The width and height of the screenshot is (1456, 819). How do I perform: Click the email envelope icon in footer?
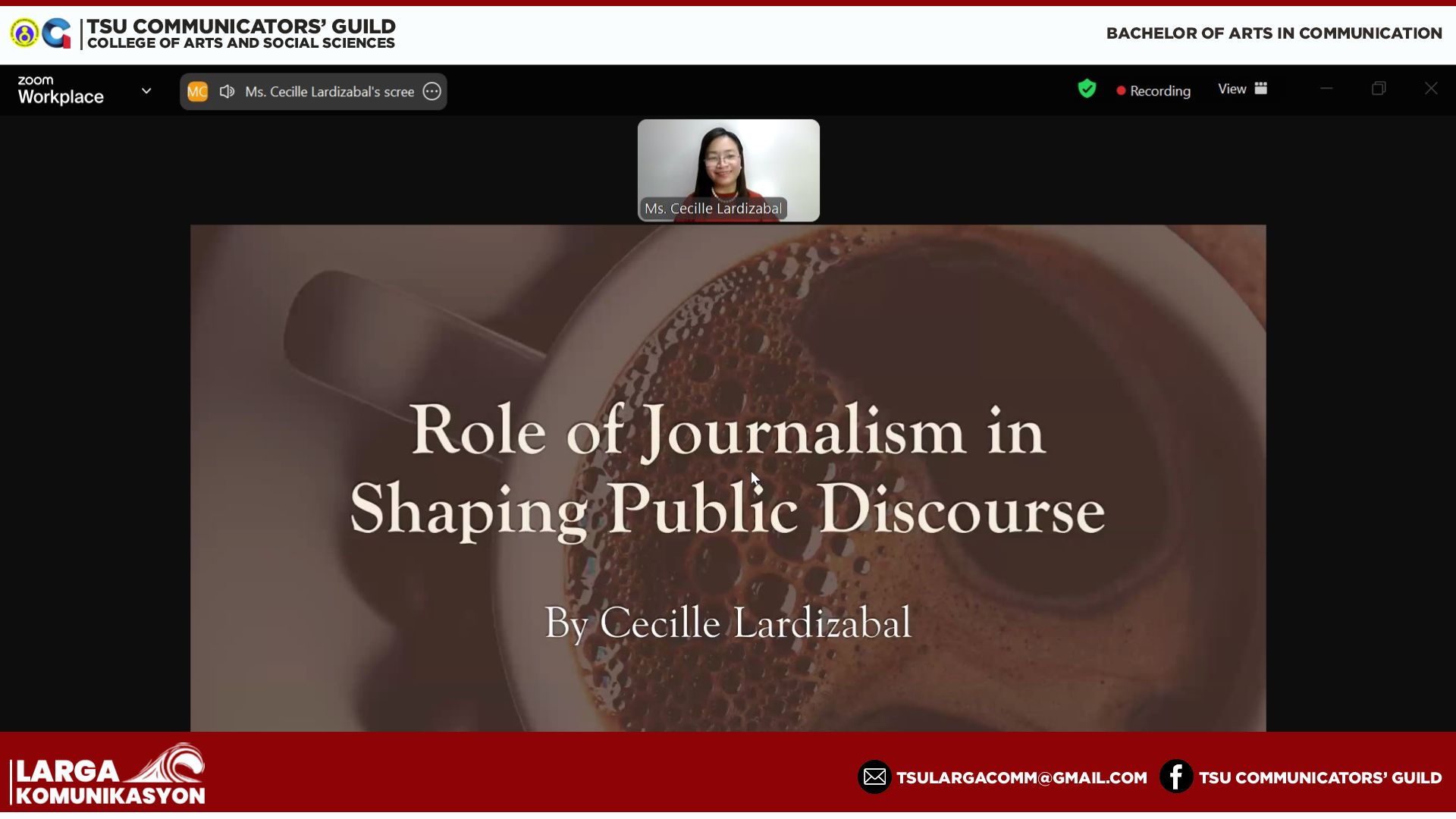point(874,777)
